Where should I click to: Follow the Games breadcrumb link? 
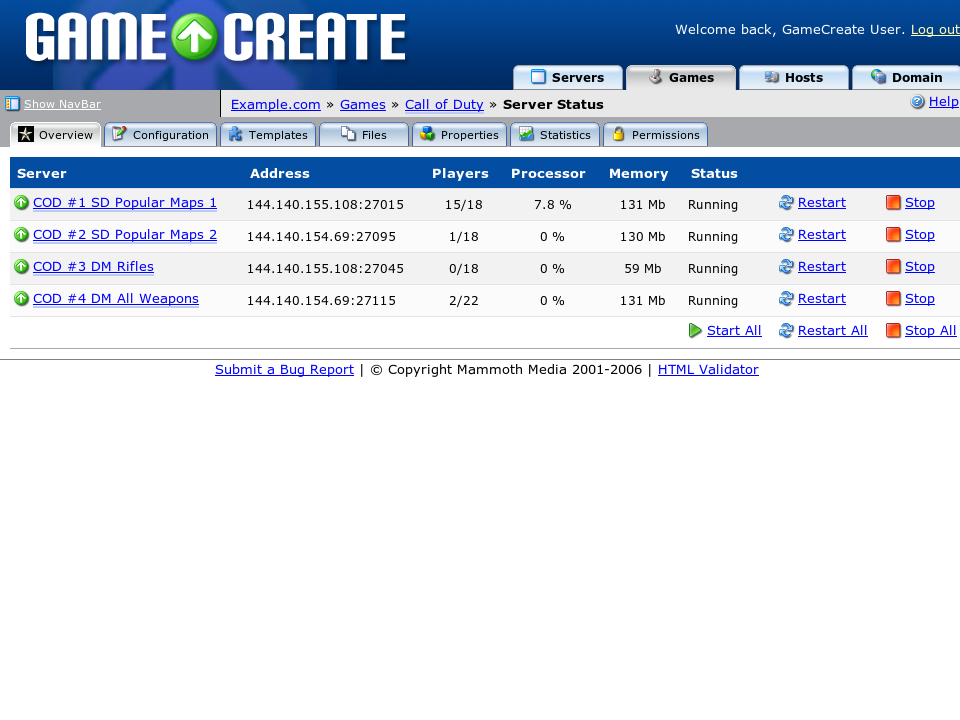[362, 105]
